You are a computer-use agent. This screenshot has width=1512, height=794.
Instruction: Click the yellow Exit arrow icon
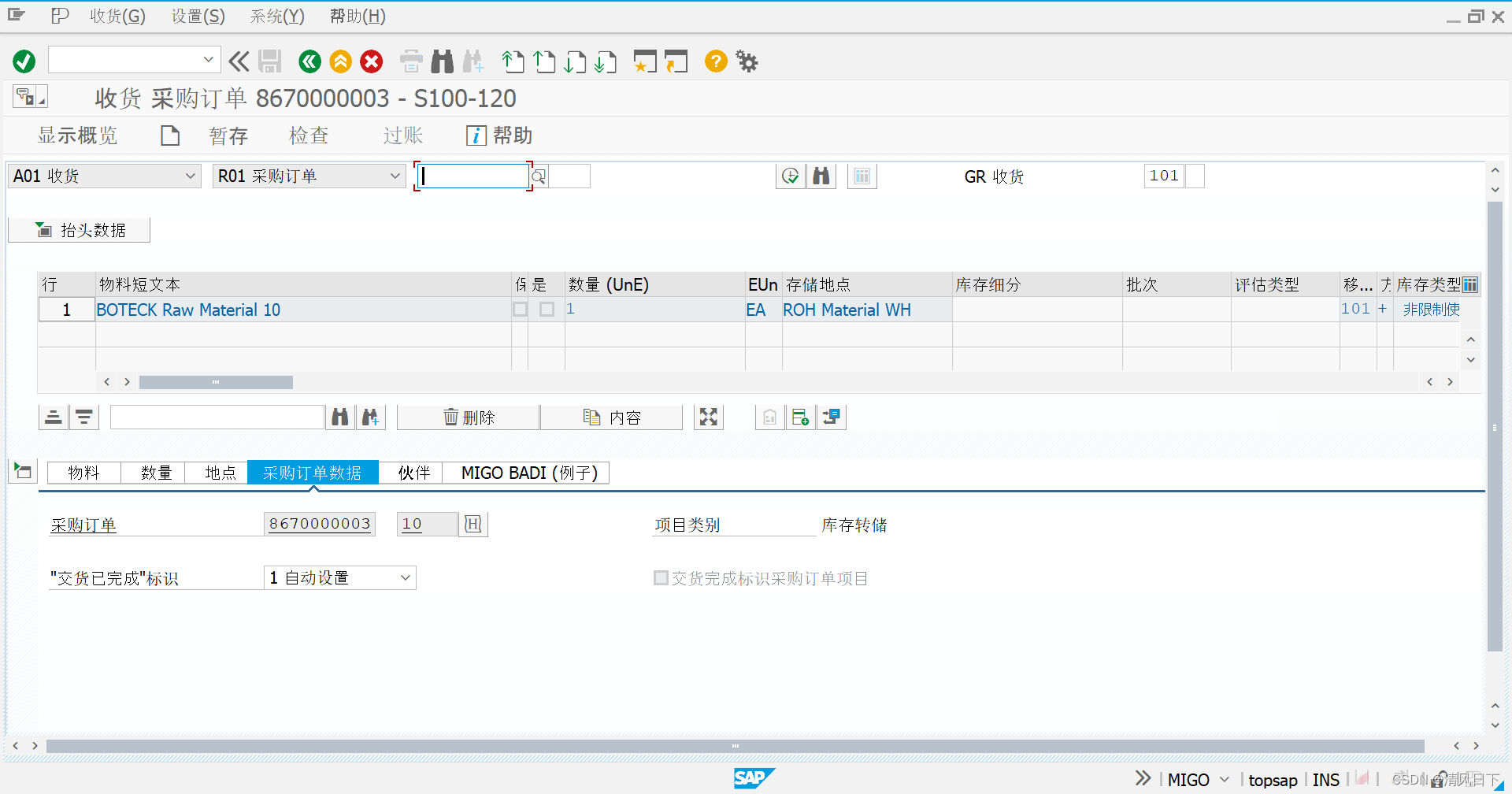click(341, 61)
